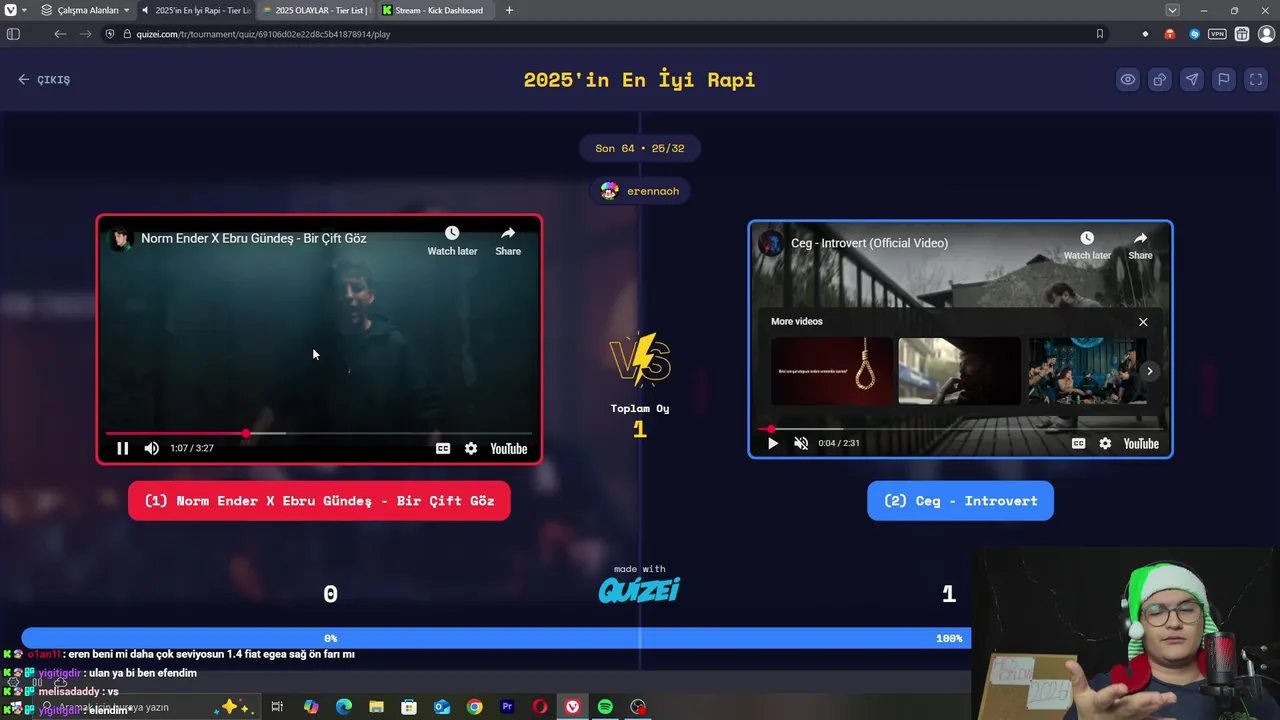This screenshot has width=1280, height=720.
Task: Open a new browser tab
Action: coord(509,10)
